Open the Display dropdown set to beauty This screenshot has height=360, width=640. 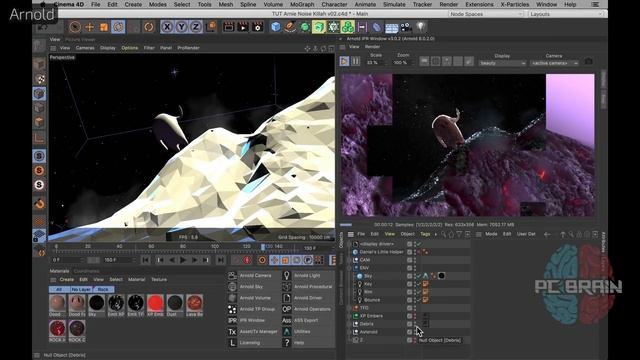pyautogui.click(x=502, y=63)
